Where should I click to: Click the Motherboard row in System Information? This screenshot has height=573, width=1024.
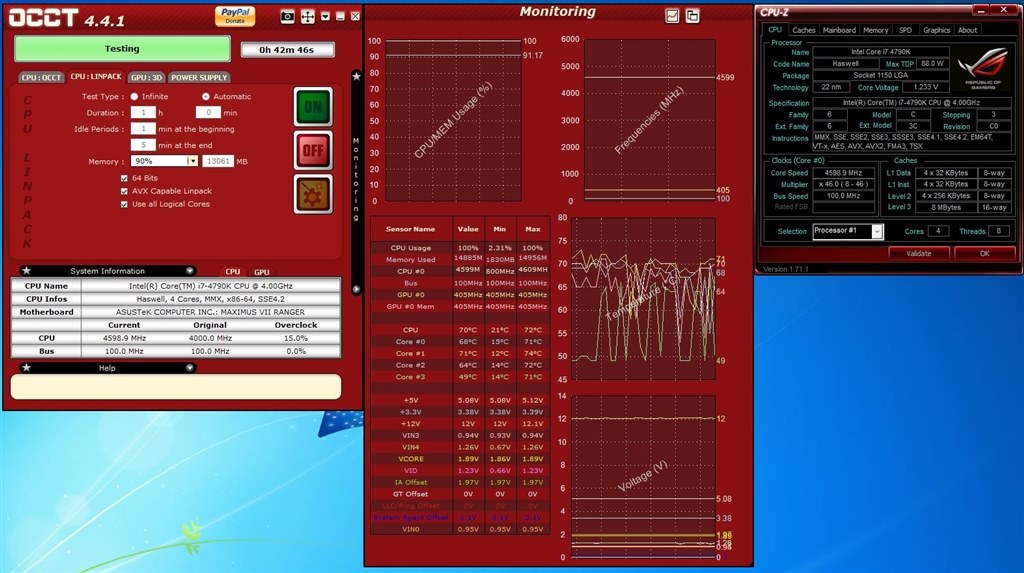point(176,312)
